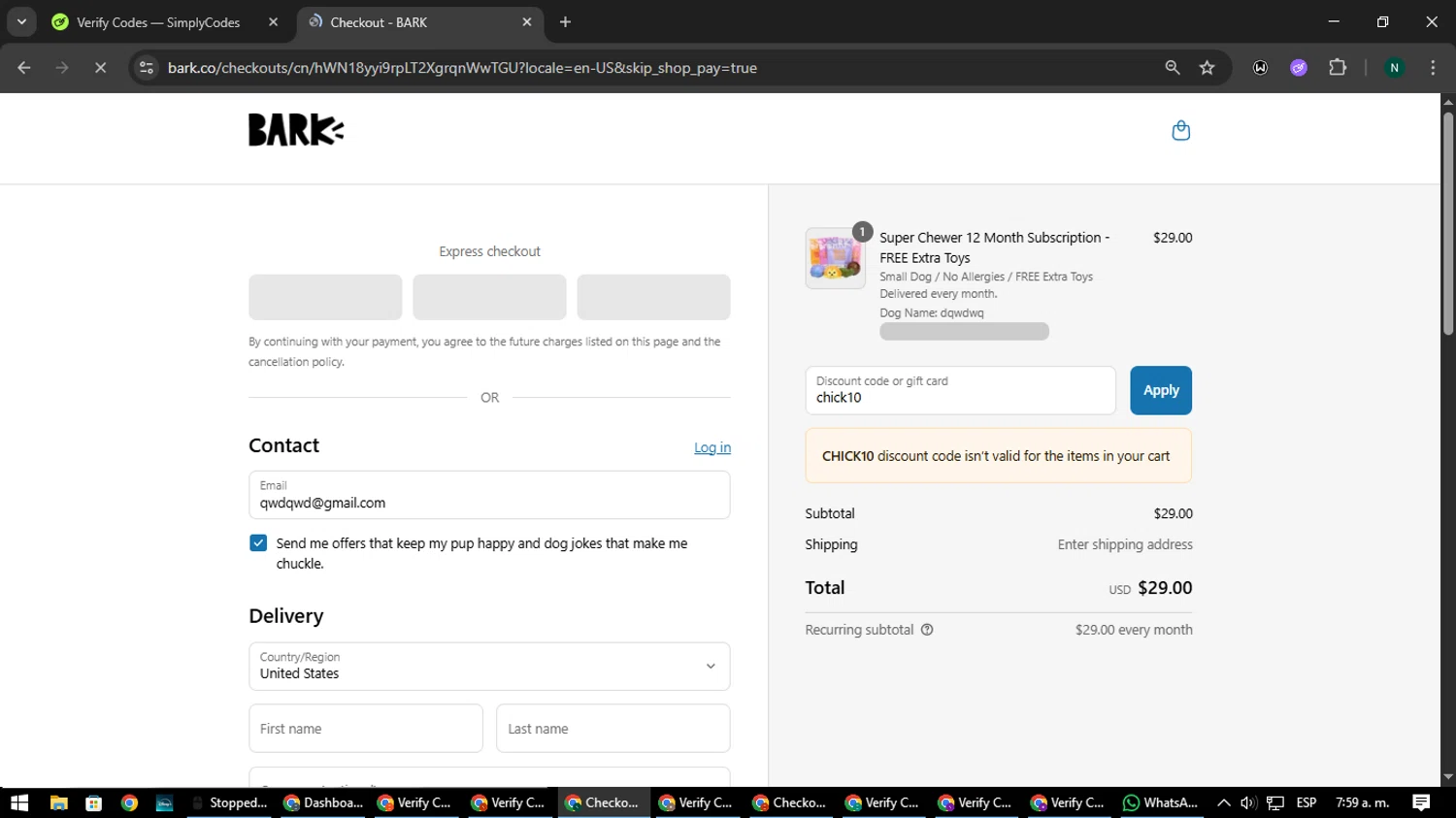1456x818 pixels.
Task: Click the First name field
Action: (x=366, y=729)
